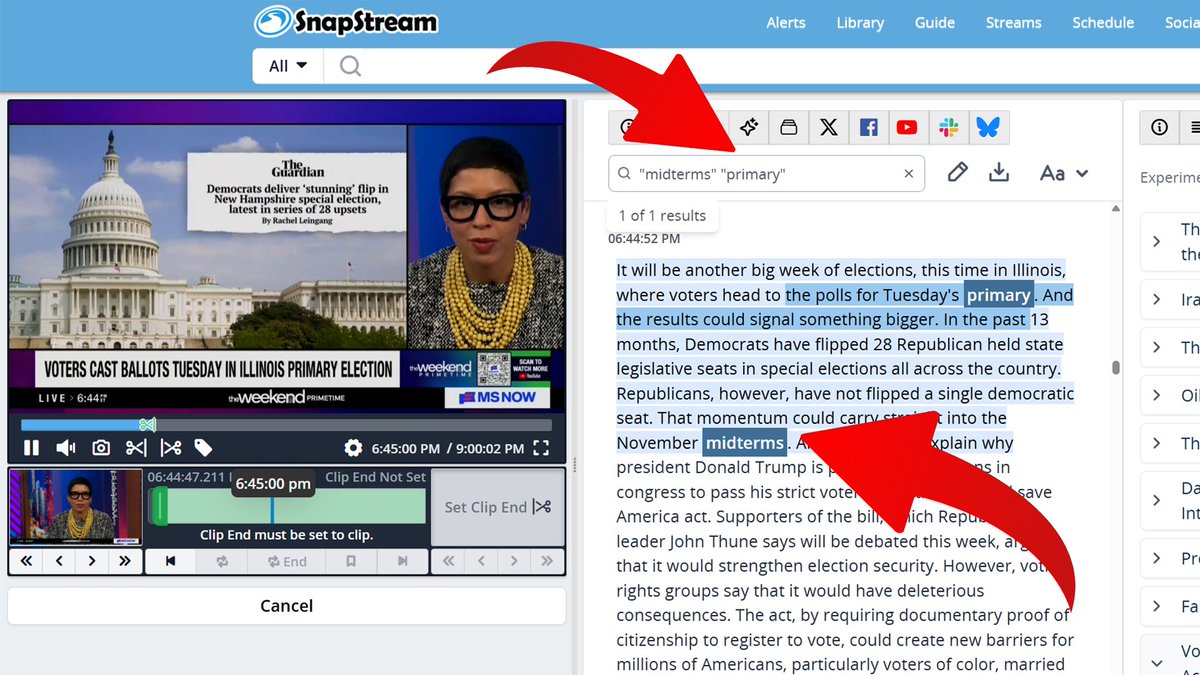The width and height of the screenshot is (1200, 675).
Task: Open the Library menu
Action: [x=860, y=22]
